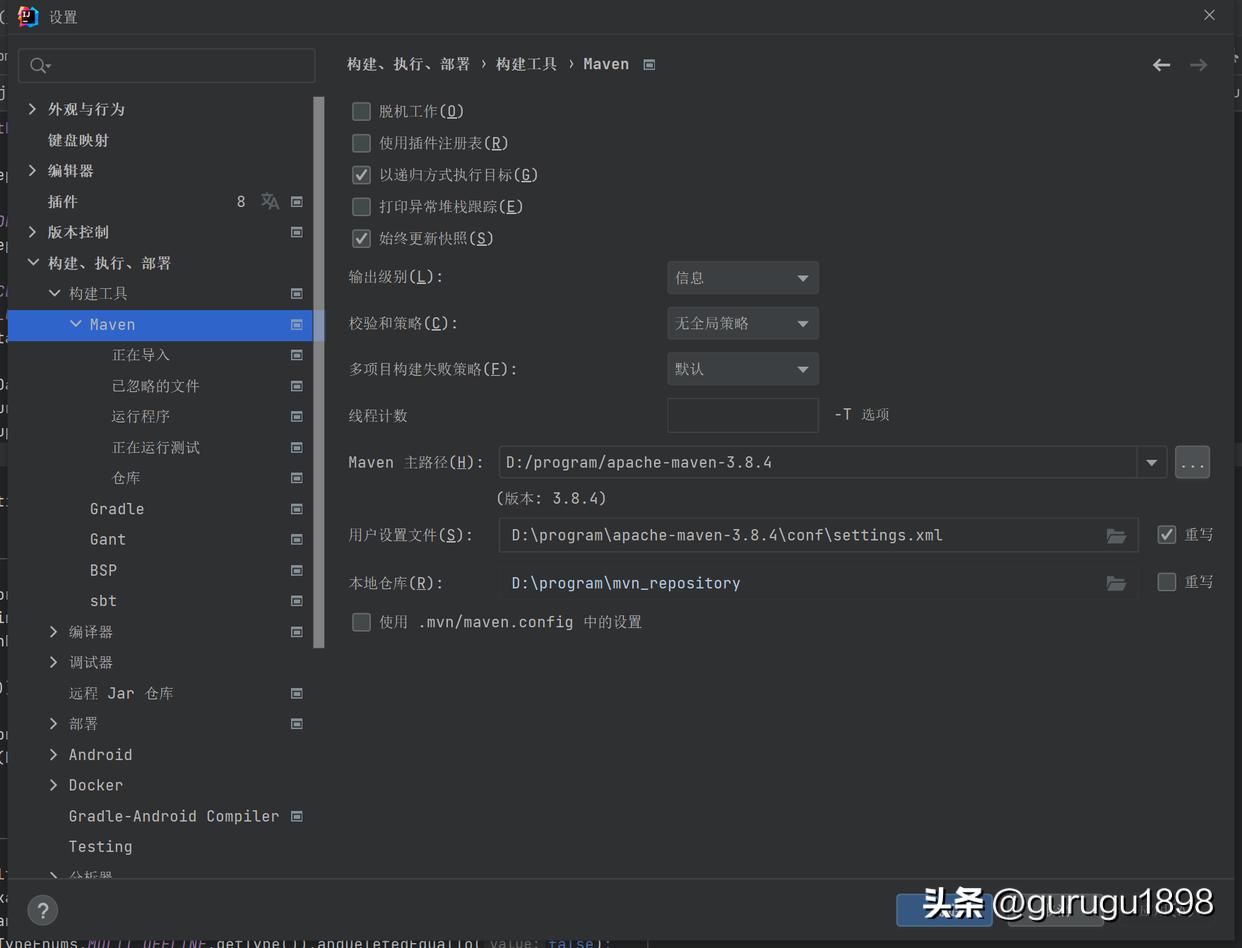Click the magnifier icon in the search field
The image size is (1242, 948).
(38, 64)
